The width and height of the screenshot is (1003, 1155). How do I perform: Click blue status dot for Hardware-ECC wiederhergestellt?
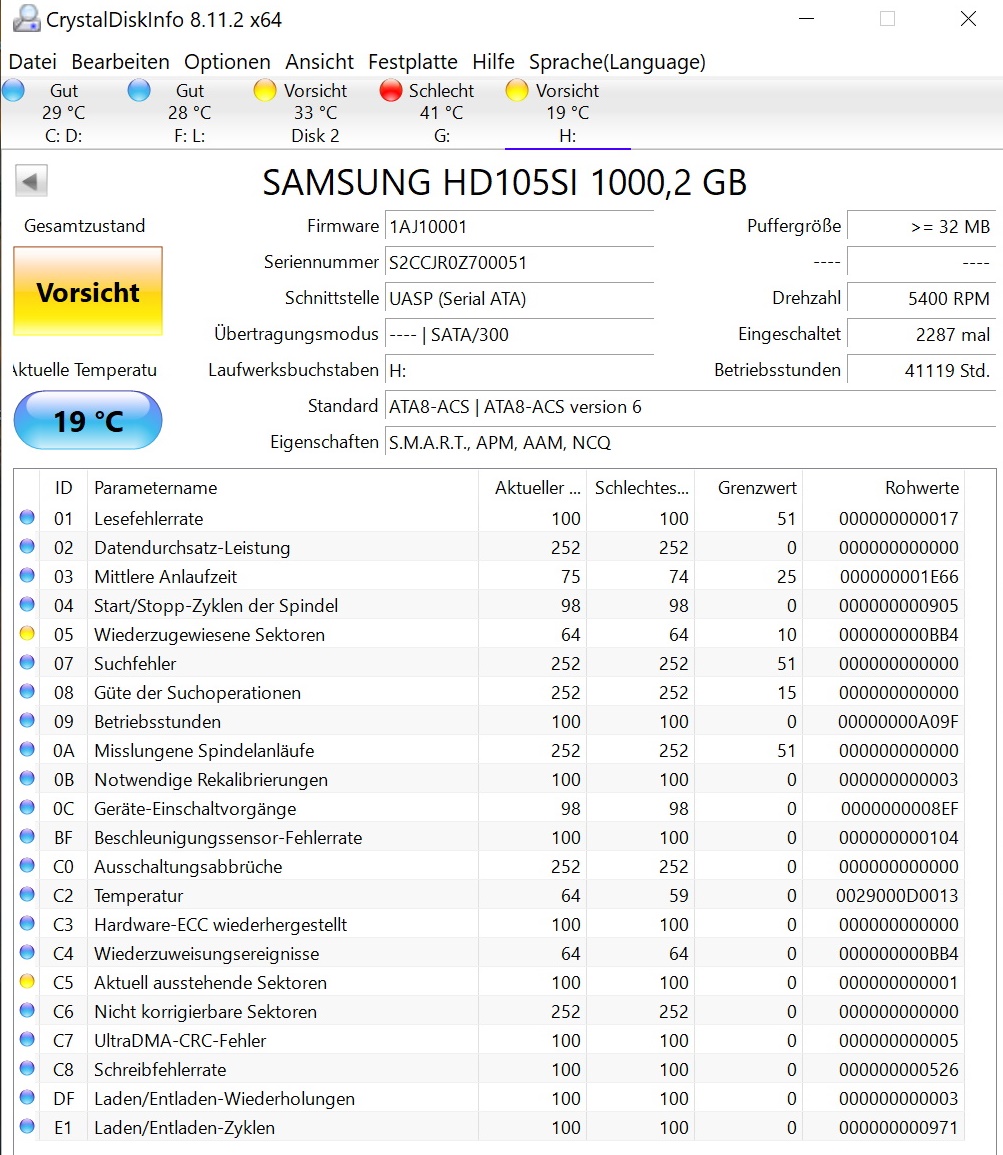[27, 924]
